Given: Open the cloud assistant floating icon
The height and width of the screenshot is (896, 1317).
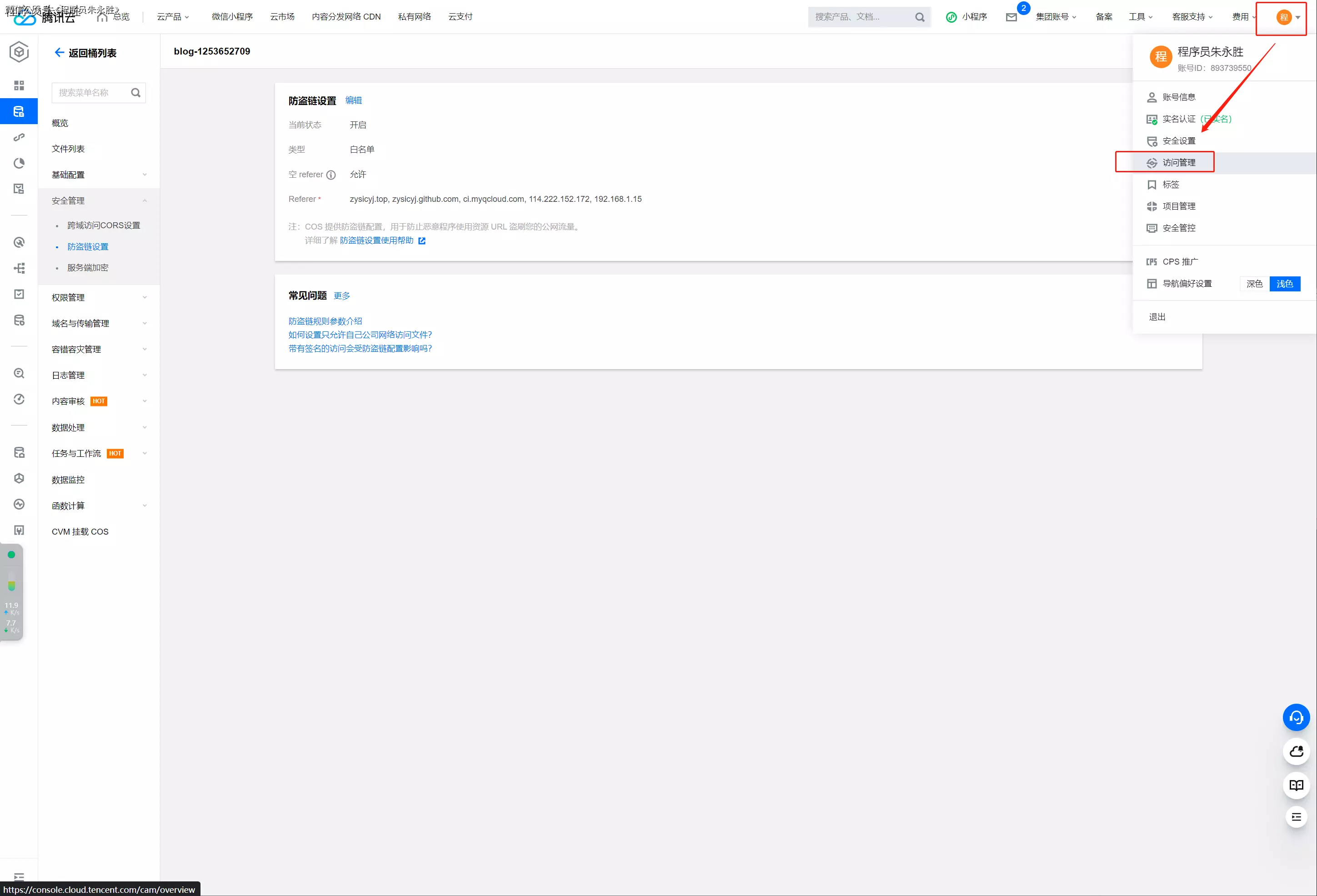Looking at the screenshot, I should pos(1296,751).
